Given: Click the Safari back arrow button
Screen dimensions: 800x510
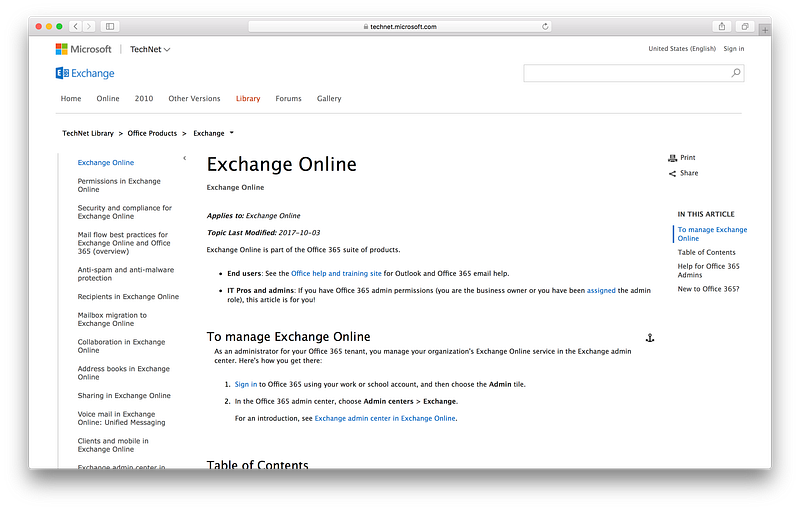Looking at the screenshot, I should [x=76, y=27].
